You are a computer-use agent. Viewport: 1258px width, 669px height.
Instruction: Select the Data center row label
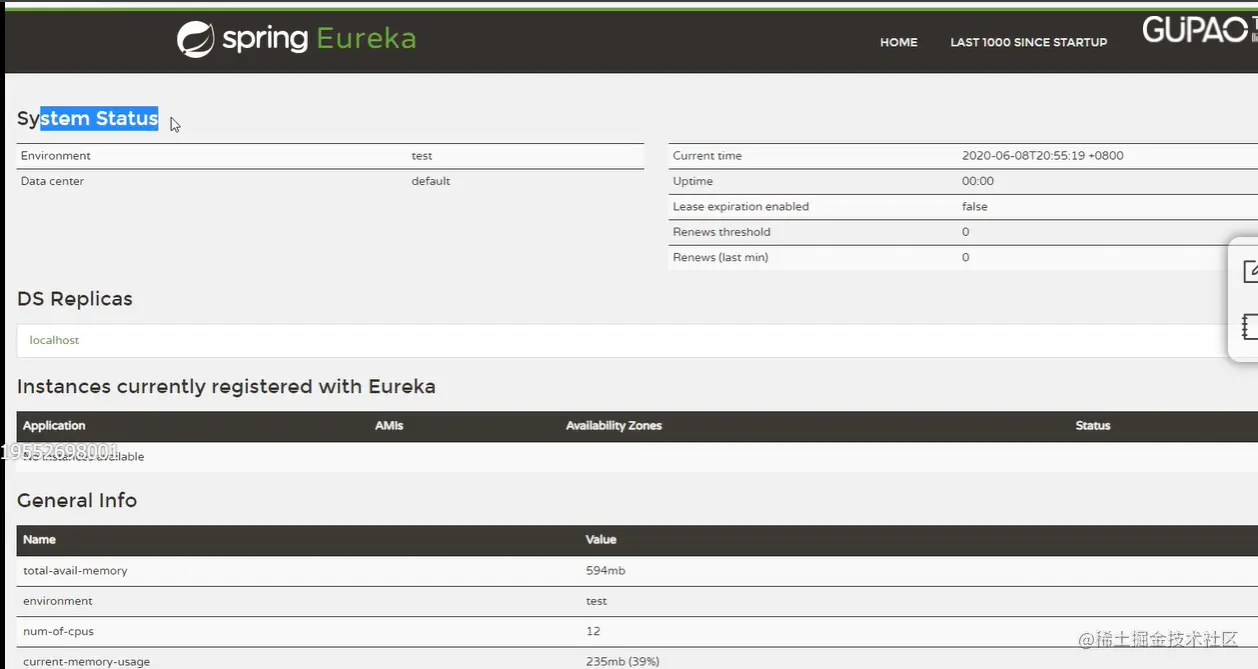coord(53,181)
